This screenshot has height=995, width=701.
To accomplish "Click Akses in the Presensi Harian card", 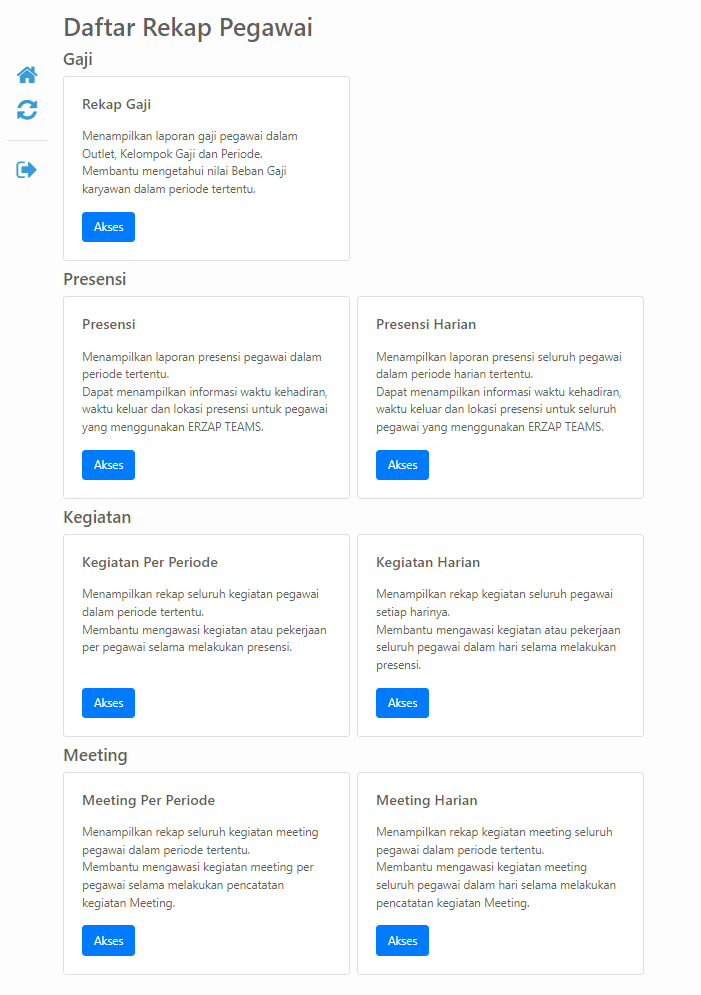I will 402,465.
